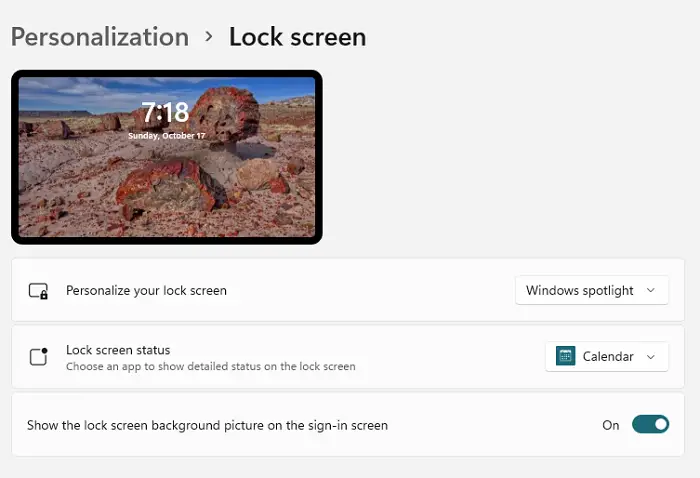Click the lock screen icon beside Personalize
The height and width of the screenshot is (478, 700).
38,291
